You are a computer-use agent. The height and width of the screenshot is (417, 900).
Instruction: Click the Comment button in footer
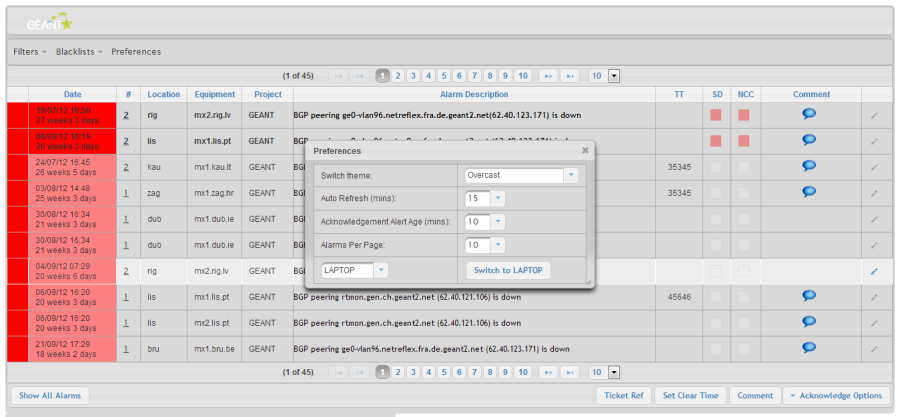[755, 395]
